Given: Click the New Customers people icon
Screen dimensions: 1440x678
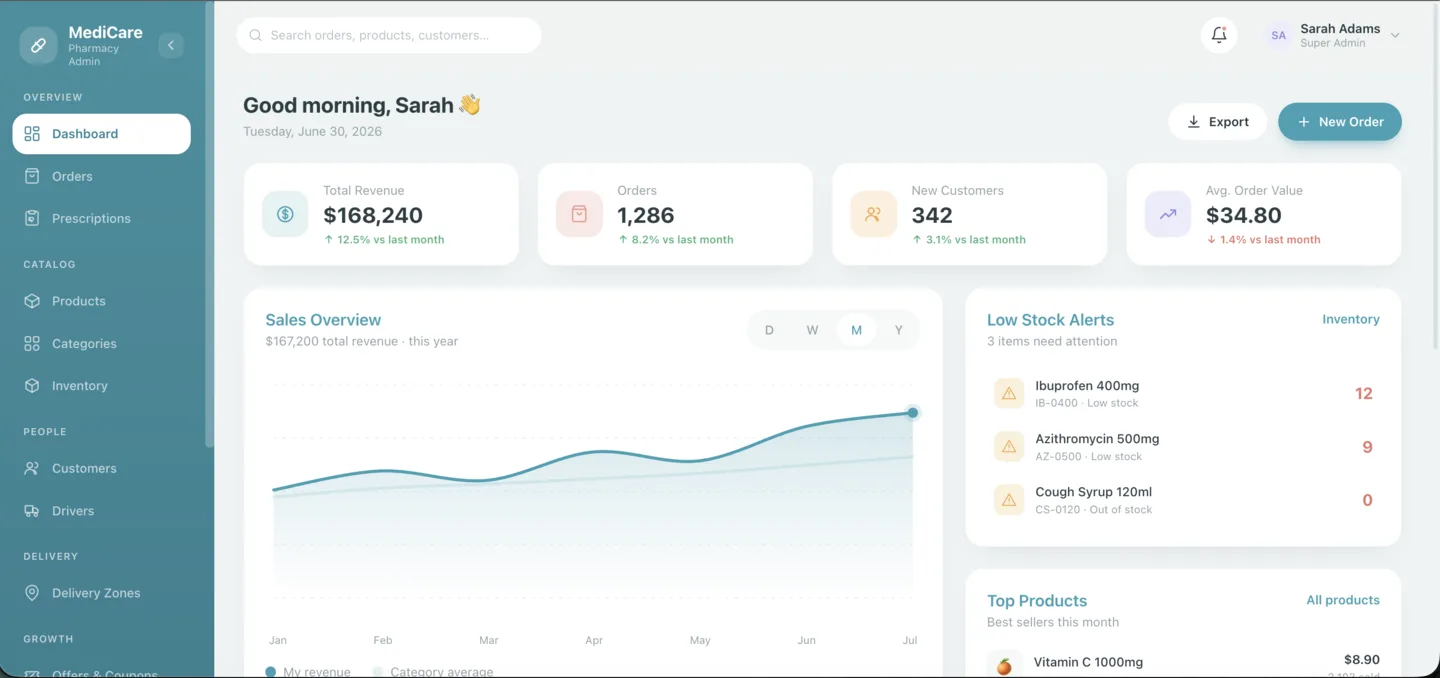Looking at the screenshot, I should [x=873, y=214].
